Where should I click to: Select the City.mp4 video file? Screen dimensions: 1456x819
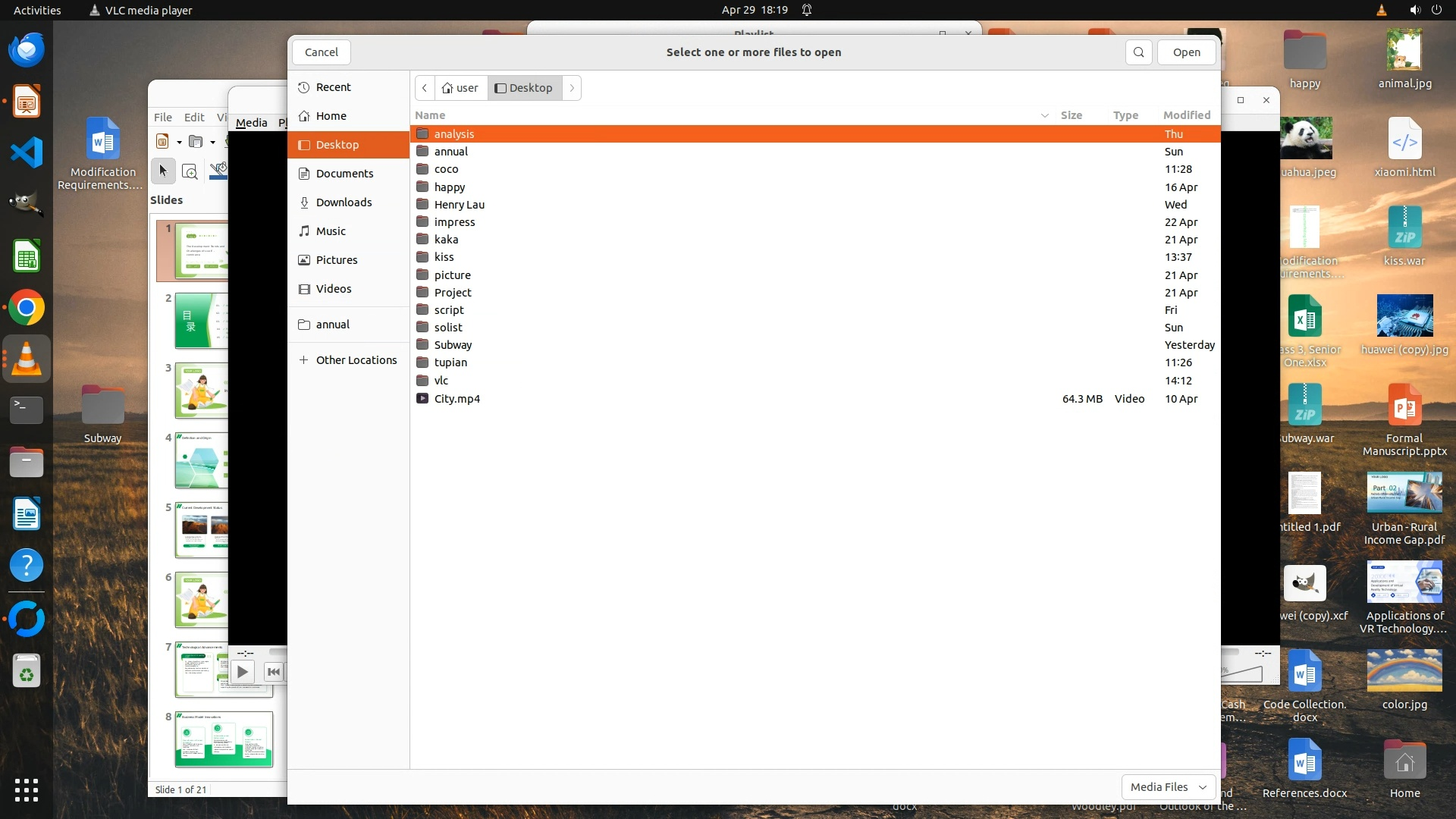coord(457,399)
